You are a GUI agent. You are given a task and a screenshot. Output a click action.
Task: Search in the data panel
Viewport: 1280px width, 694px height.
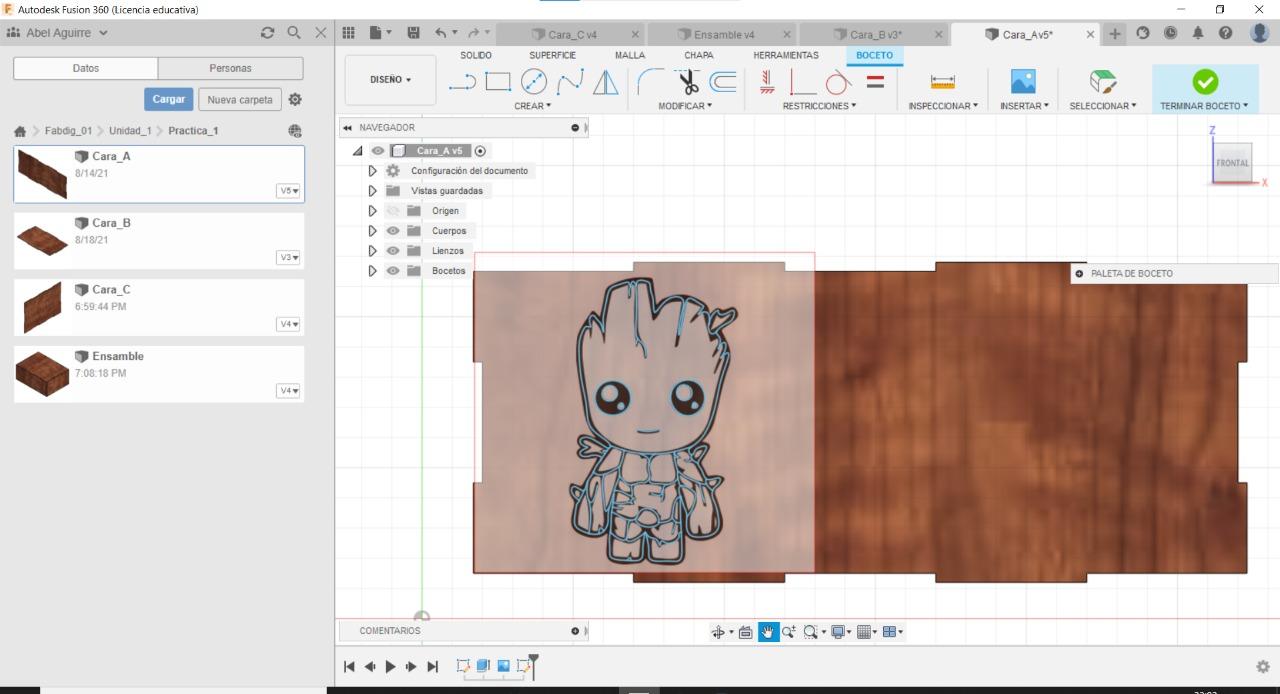(294, 33)
